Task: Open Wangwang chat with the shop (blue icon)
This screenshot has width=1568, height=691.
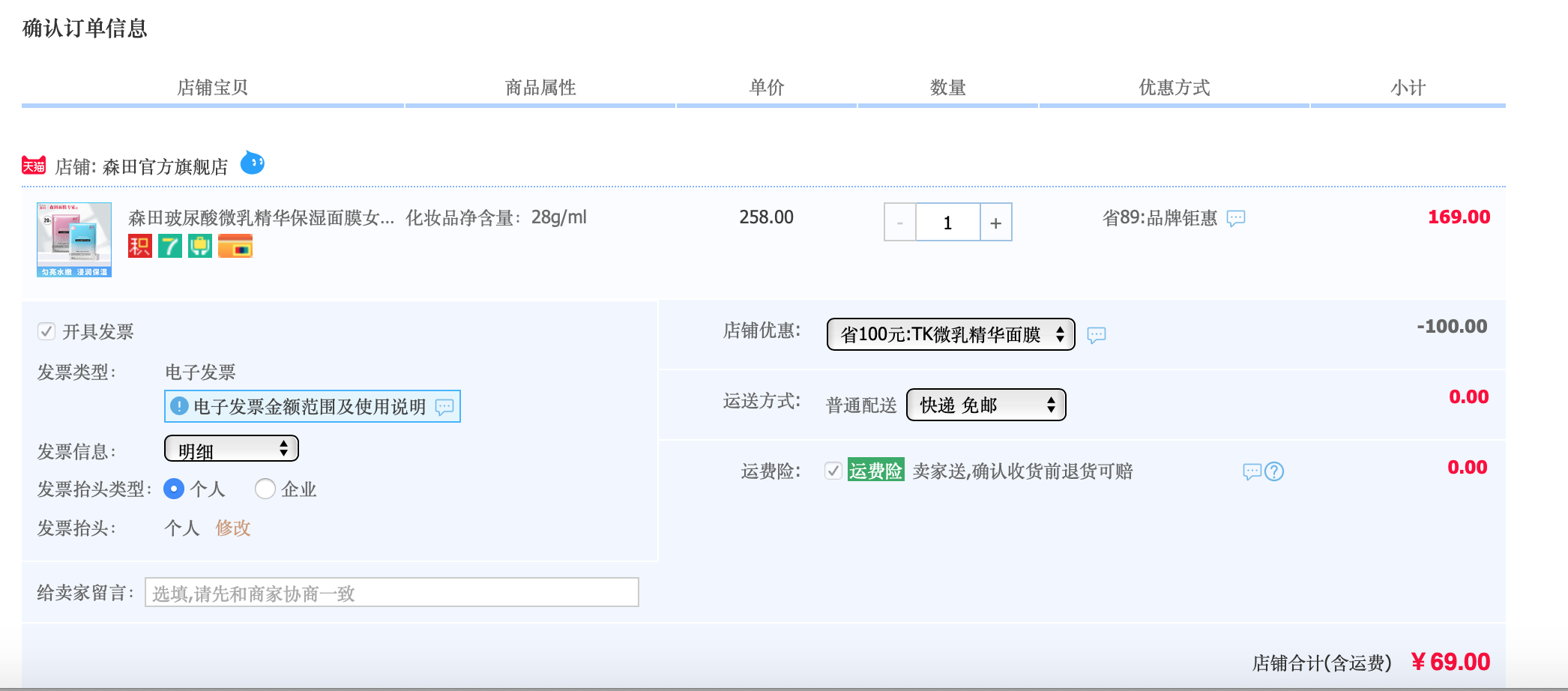Action: [x=253, y=163]
